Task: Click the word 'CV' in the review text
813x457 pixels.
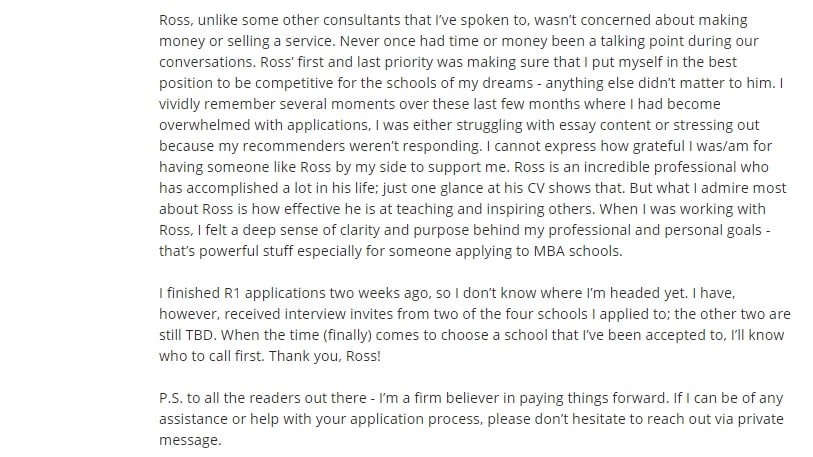Action: (536, 188)
